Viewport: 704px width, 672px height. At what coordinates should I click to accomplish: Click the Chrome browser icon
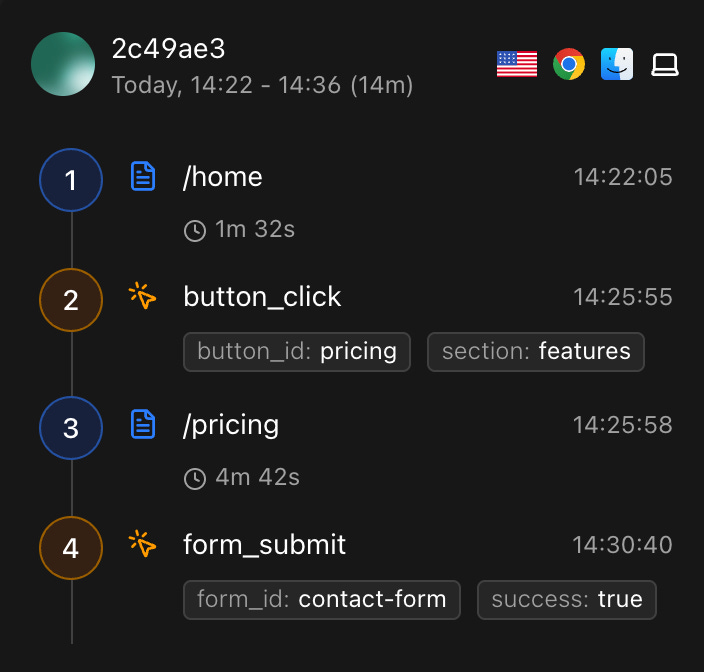tap(569, 65)
